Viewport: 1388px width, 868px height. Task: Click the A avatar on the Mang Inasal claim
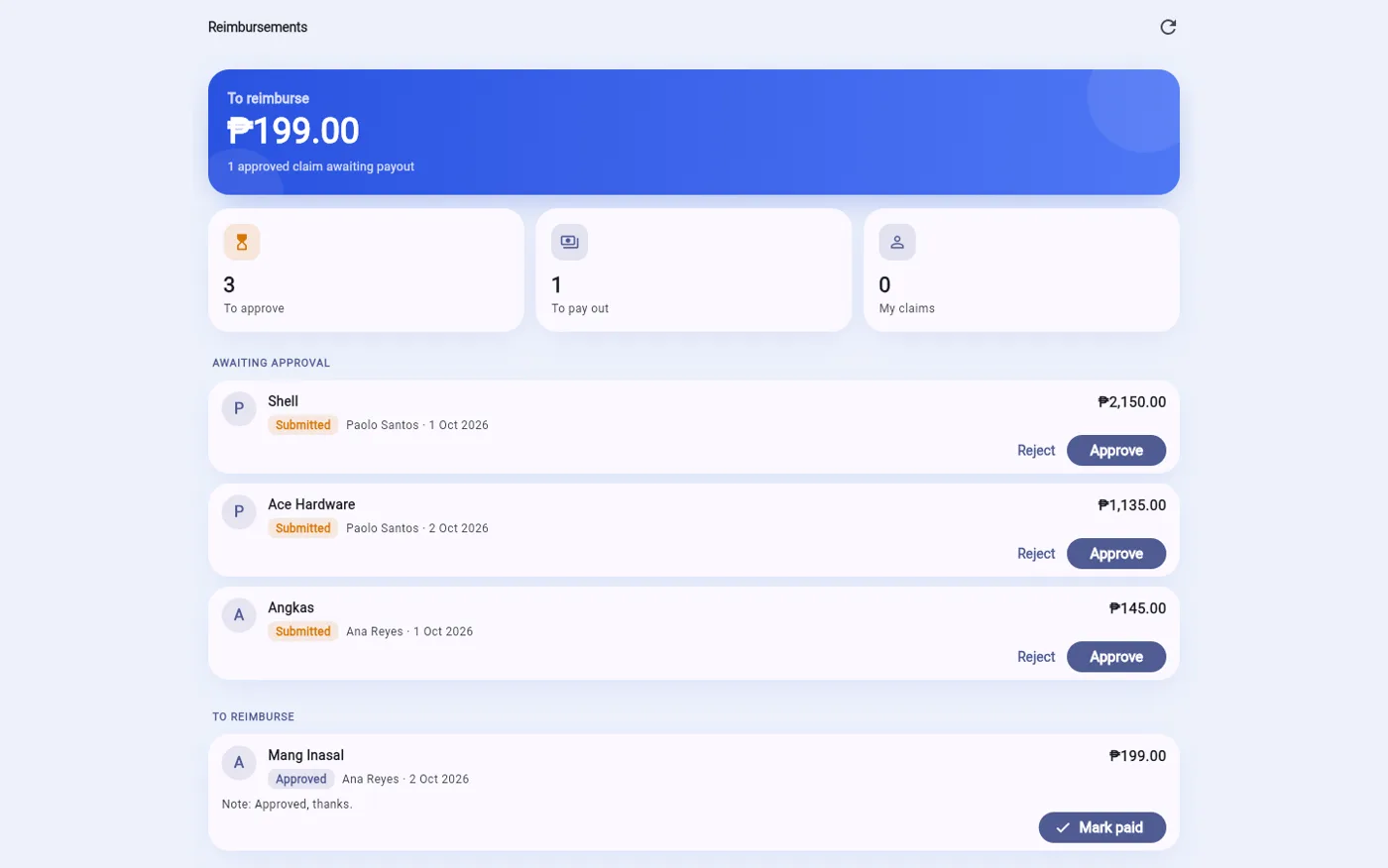(239, 762)
